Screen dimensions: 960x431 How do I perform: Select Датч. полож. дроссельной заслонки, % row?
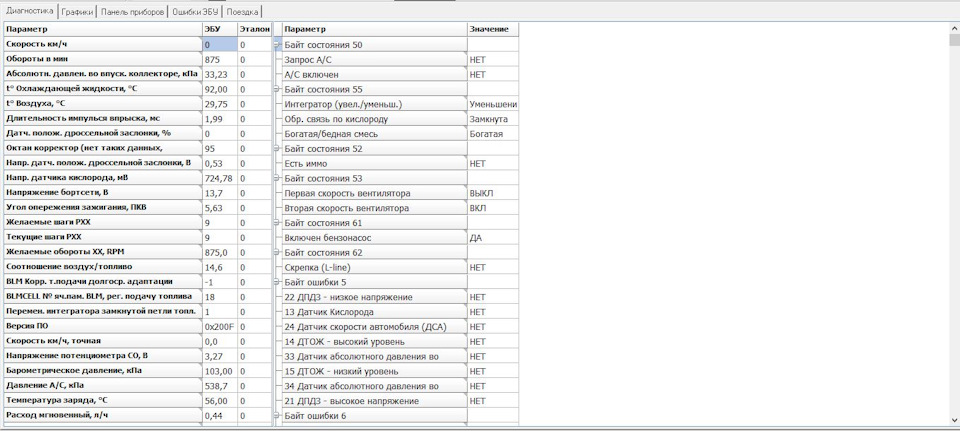(x=103, y=133)
